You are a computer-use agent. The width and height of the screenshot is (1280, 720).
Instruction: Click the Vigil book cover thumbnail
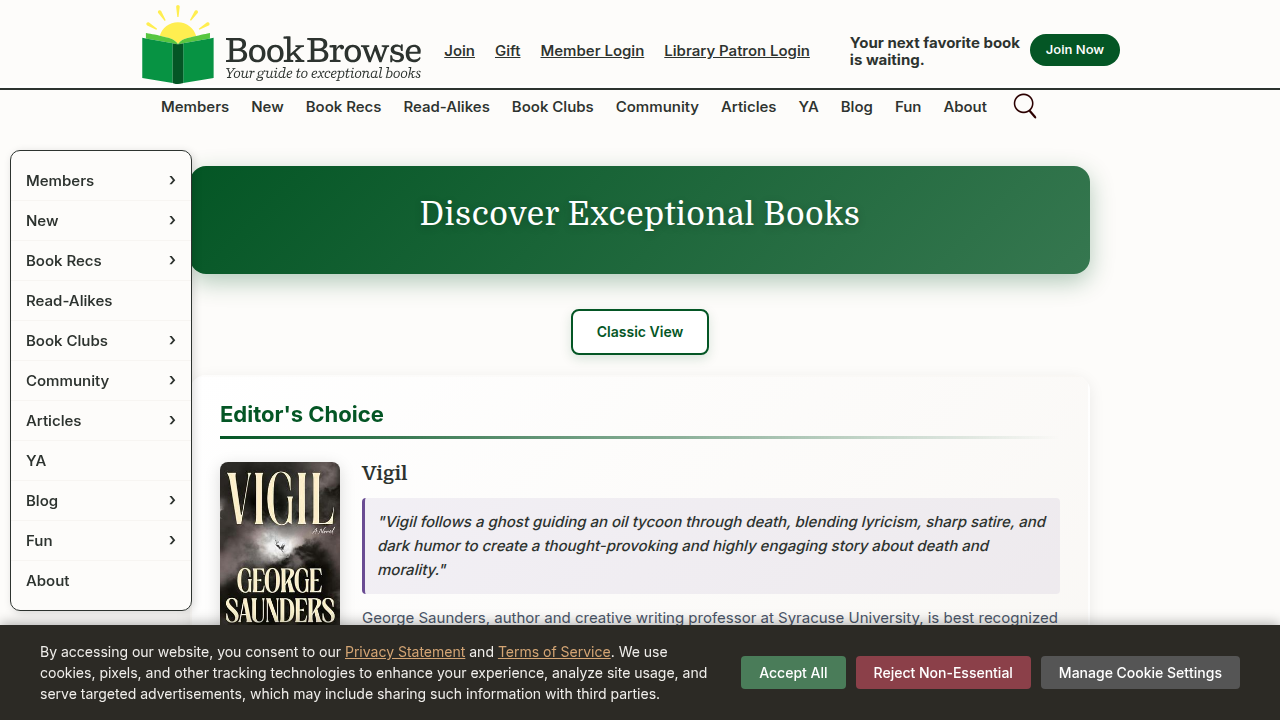(280, 543)
